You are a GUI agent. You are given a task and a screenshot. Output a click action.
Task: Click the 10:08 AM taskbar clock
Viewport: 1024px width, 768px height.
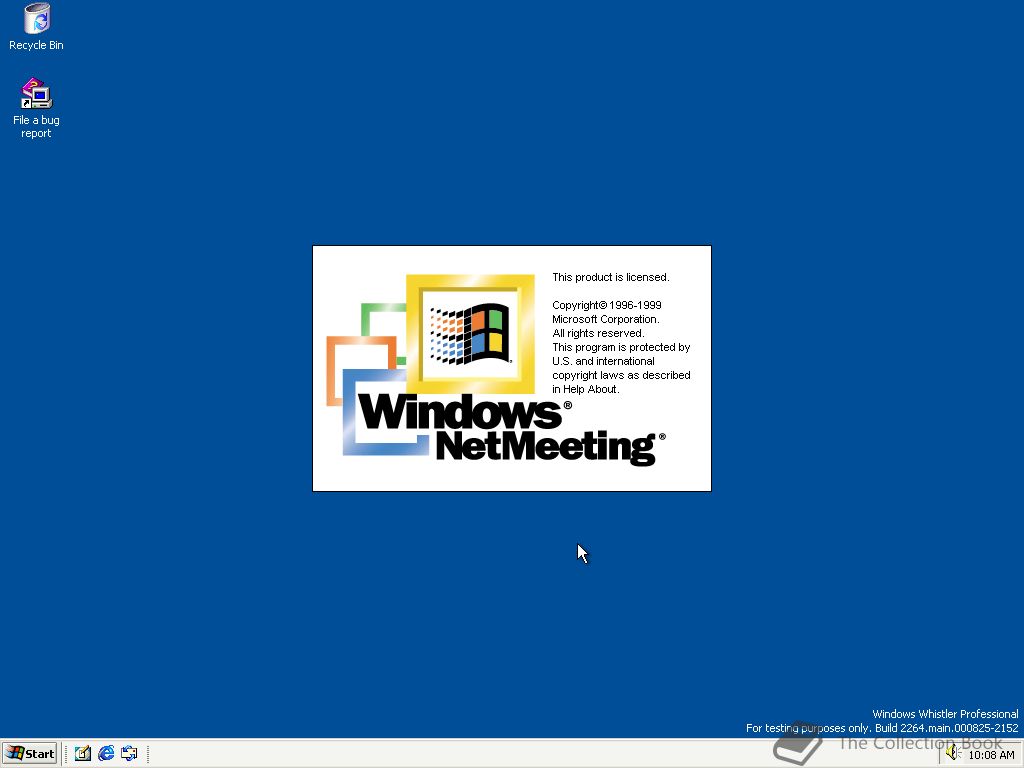point(991,755)
